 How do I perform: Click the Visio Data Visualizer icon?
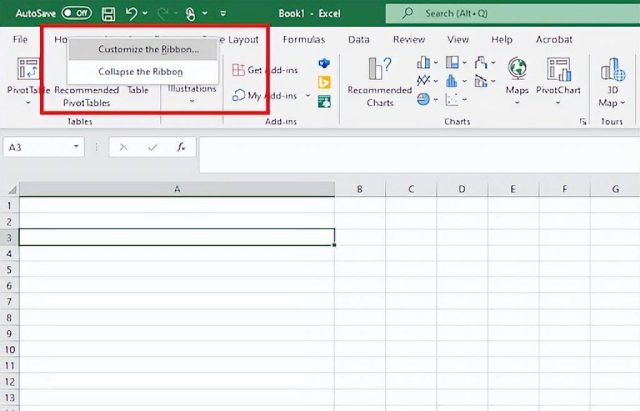point(324,63)
